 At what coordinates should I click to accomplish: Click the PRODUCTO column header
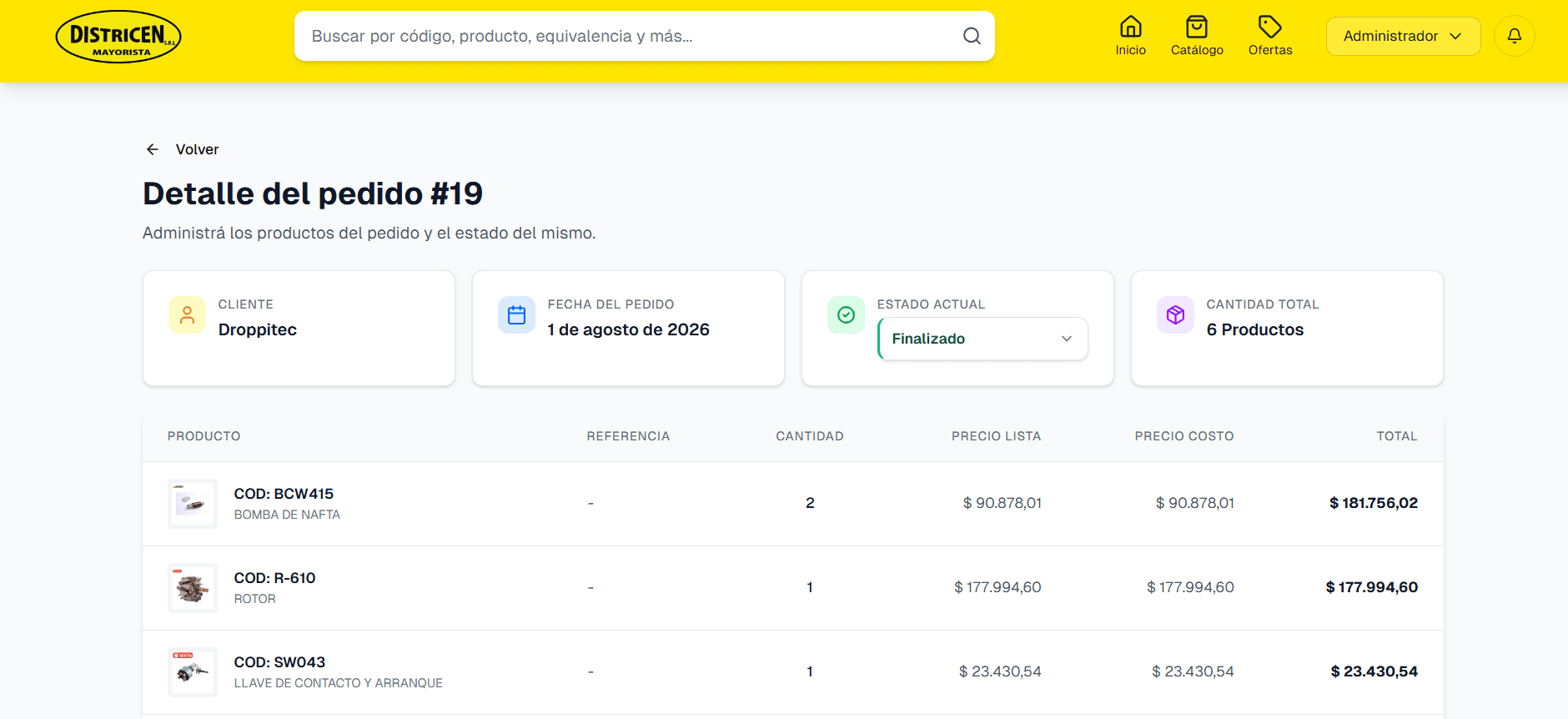click(204, 436)
